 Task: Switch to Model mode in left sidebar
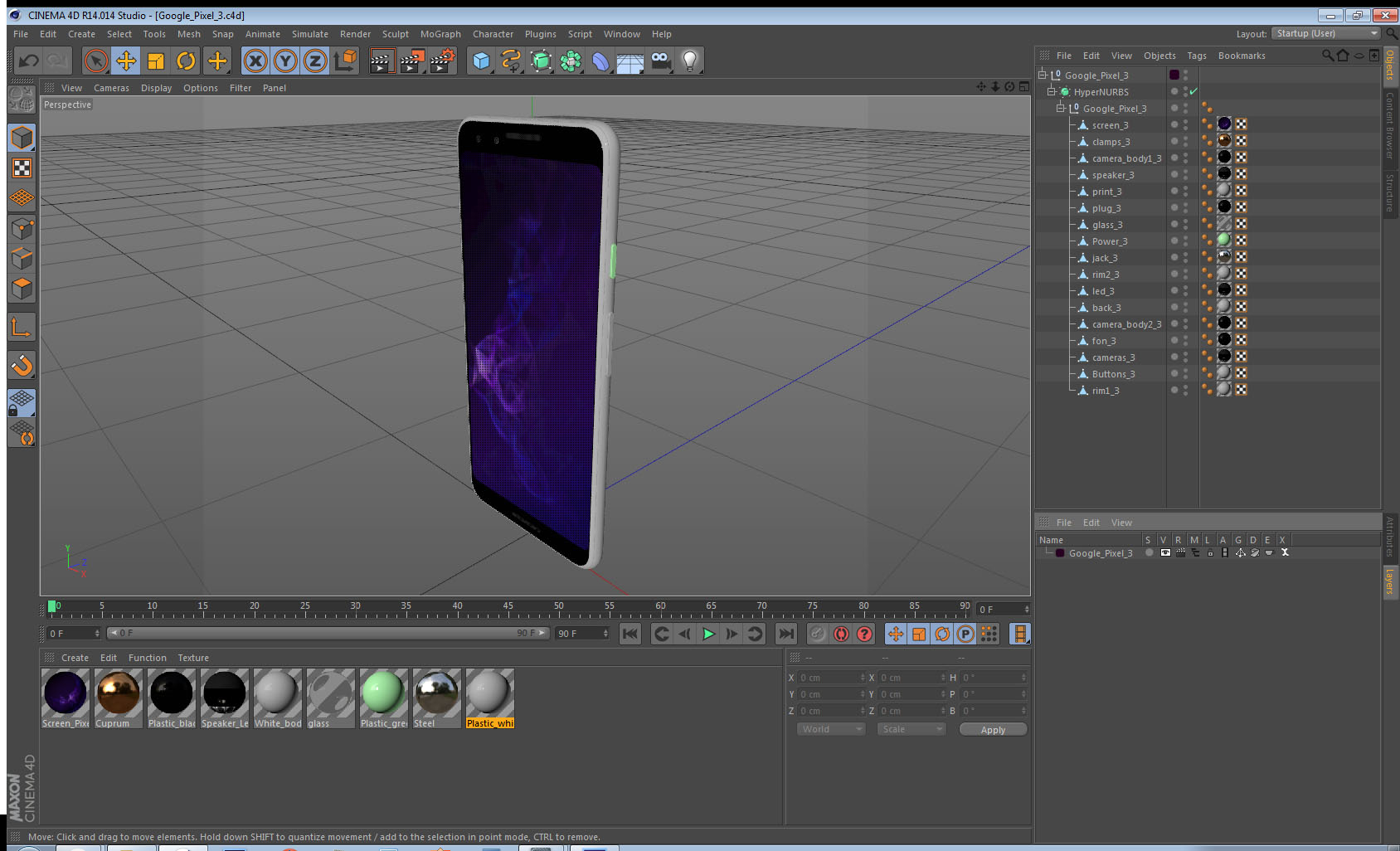22,138
